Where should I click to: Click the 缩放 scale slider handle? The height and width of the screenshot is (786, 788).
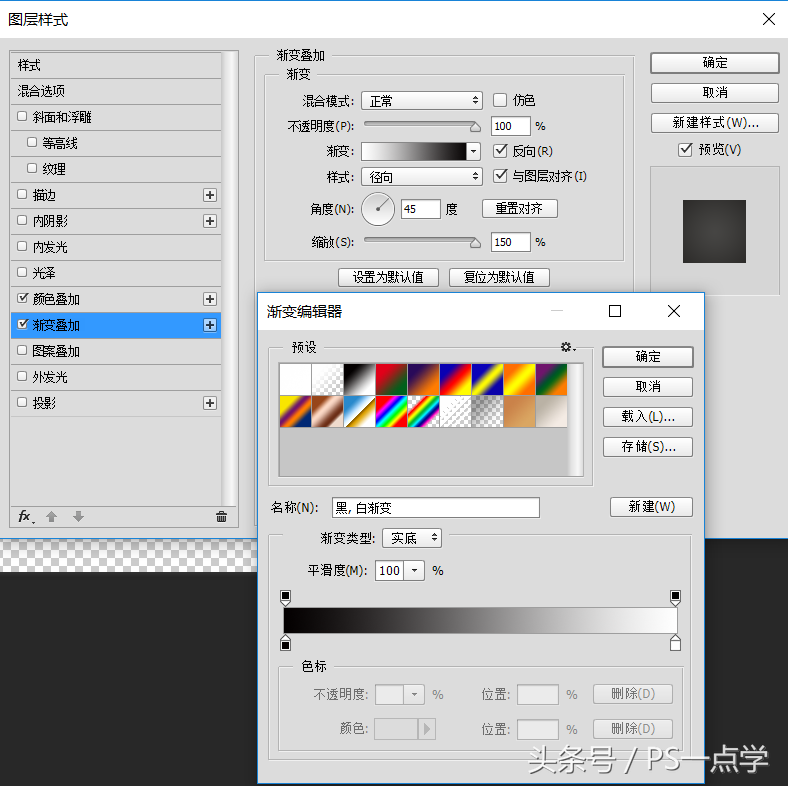(475, 243)
